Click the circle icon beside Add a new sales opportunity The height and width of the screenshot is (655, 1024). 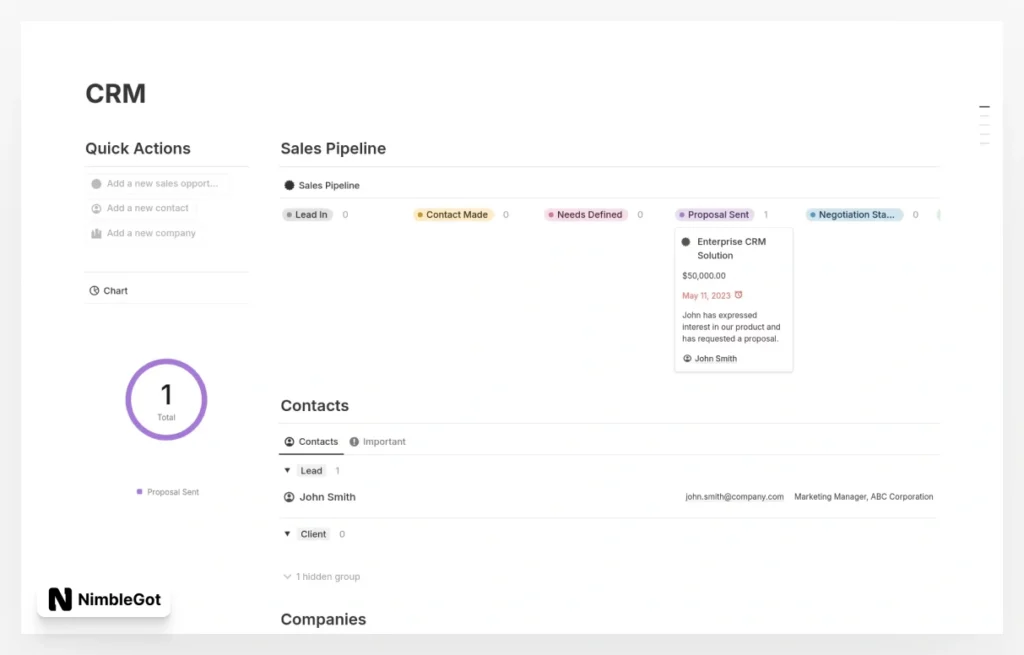click(x=96, y=184)
